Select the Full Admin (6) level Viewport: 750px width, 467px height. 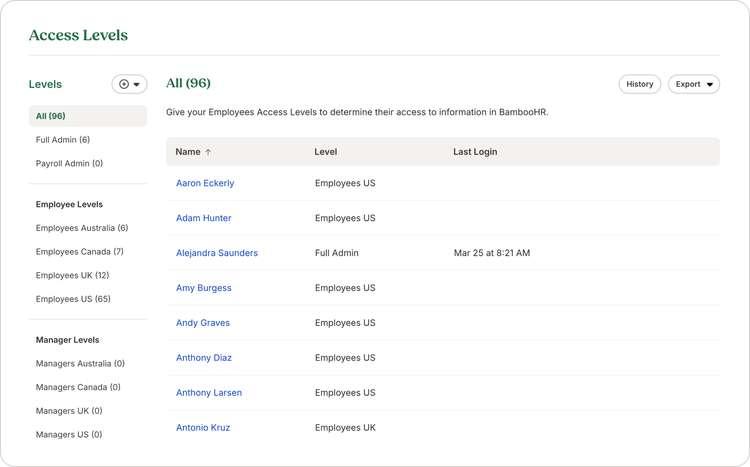point(63,140)
